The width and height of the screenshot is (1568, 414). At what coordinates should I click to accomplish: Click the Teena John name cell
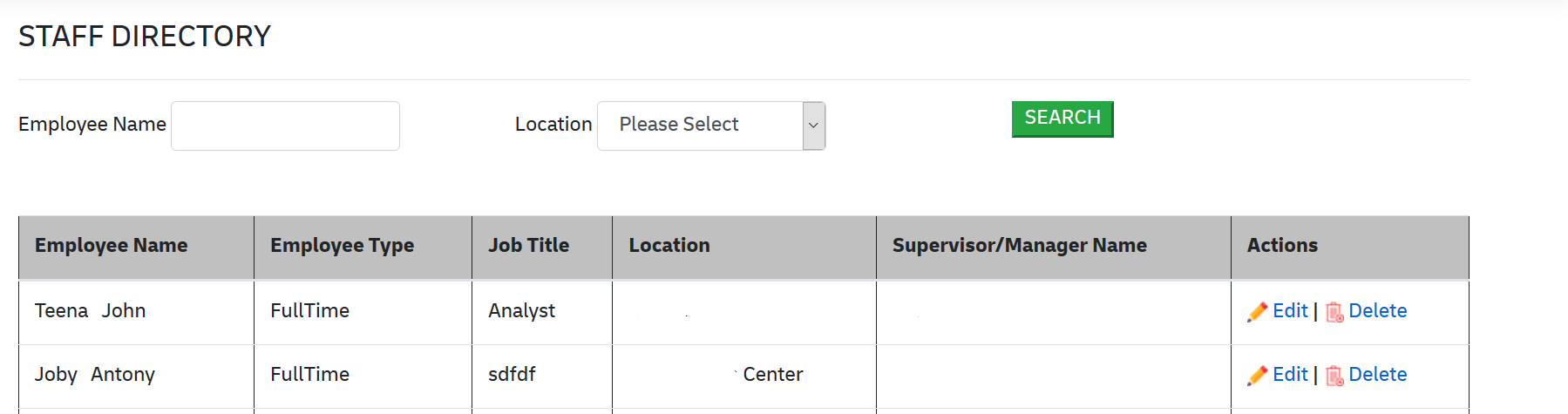coord(91,311)
